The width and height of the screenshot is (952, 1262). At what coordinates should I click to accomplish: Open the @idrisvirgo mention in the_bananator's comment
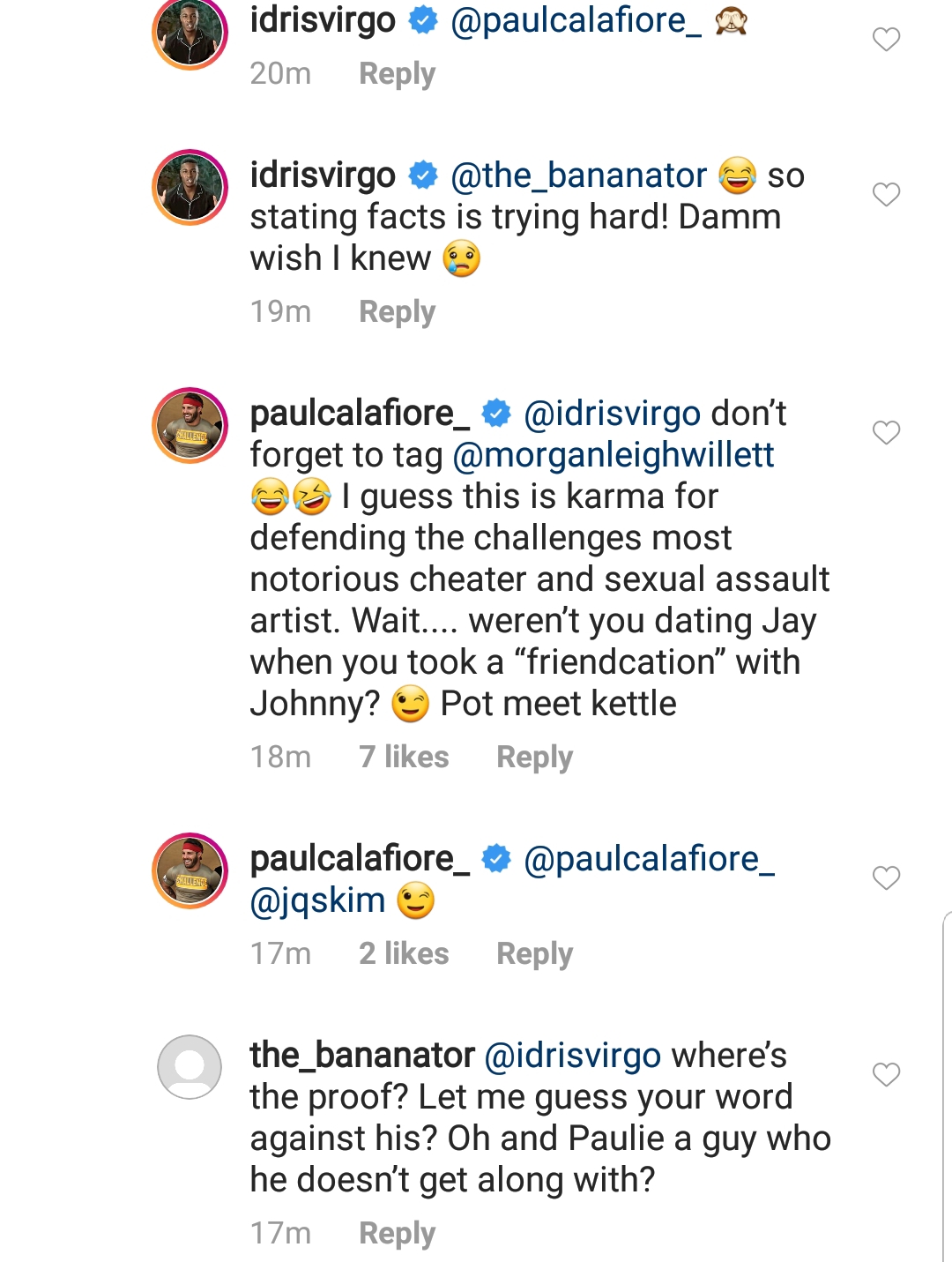(573, 1056)
